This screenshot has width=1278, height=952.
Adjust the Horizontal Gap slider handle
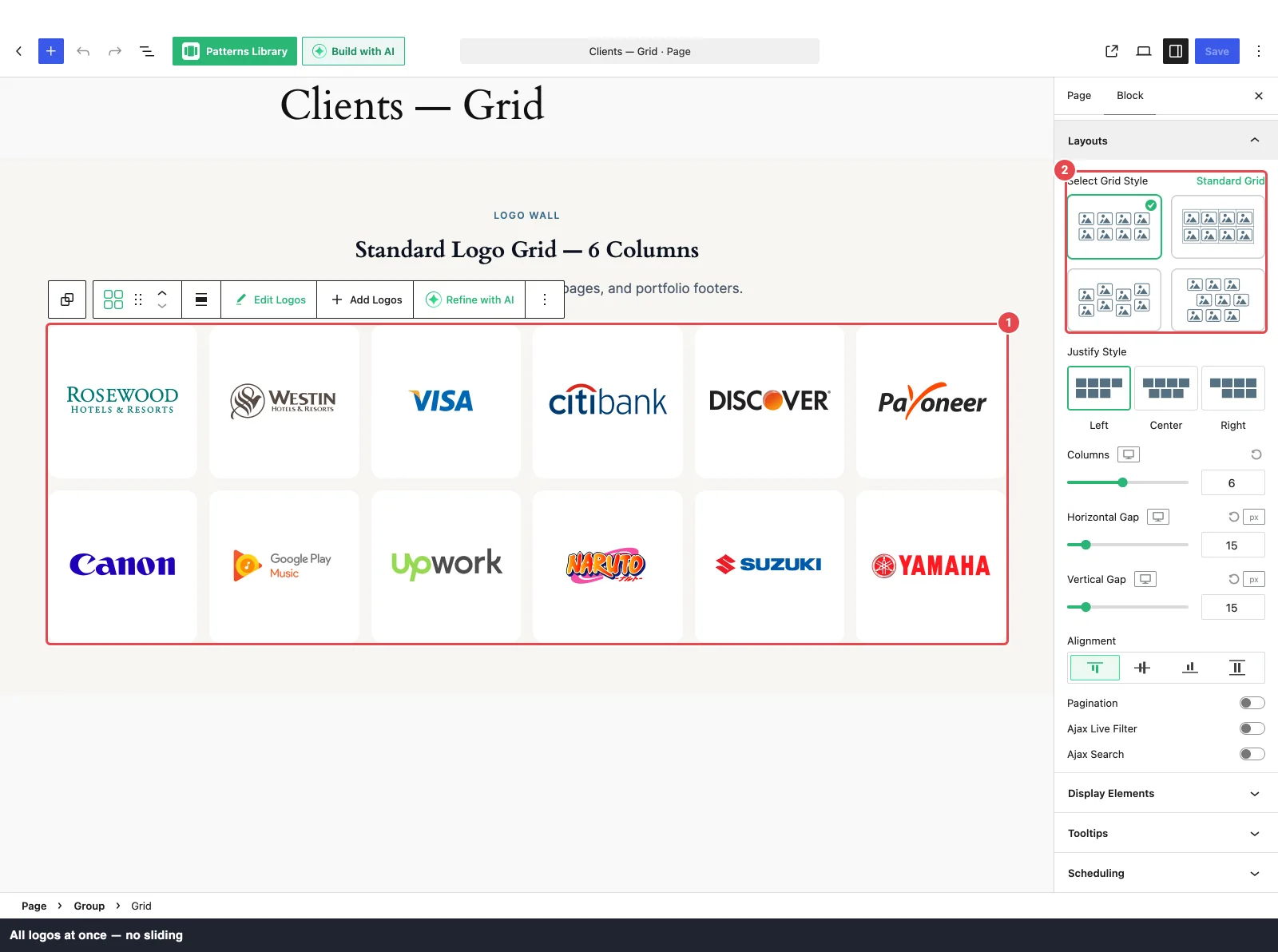pyautogui.click(x=1086, y=545)
